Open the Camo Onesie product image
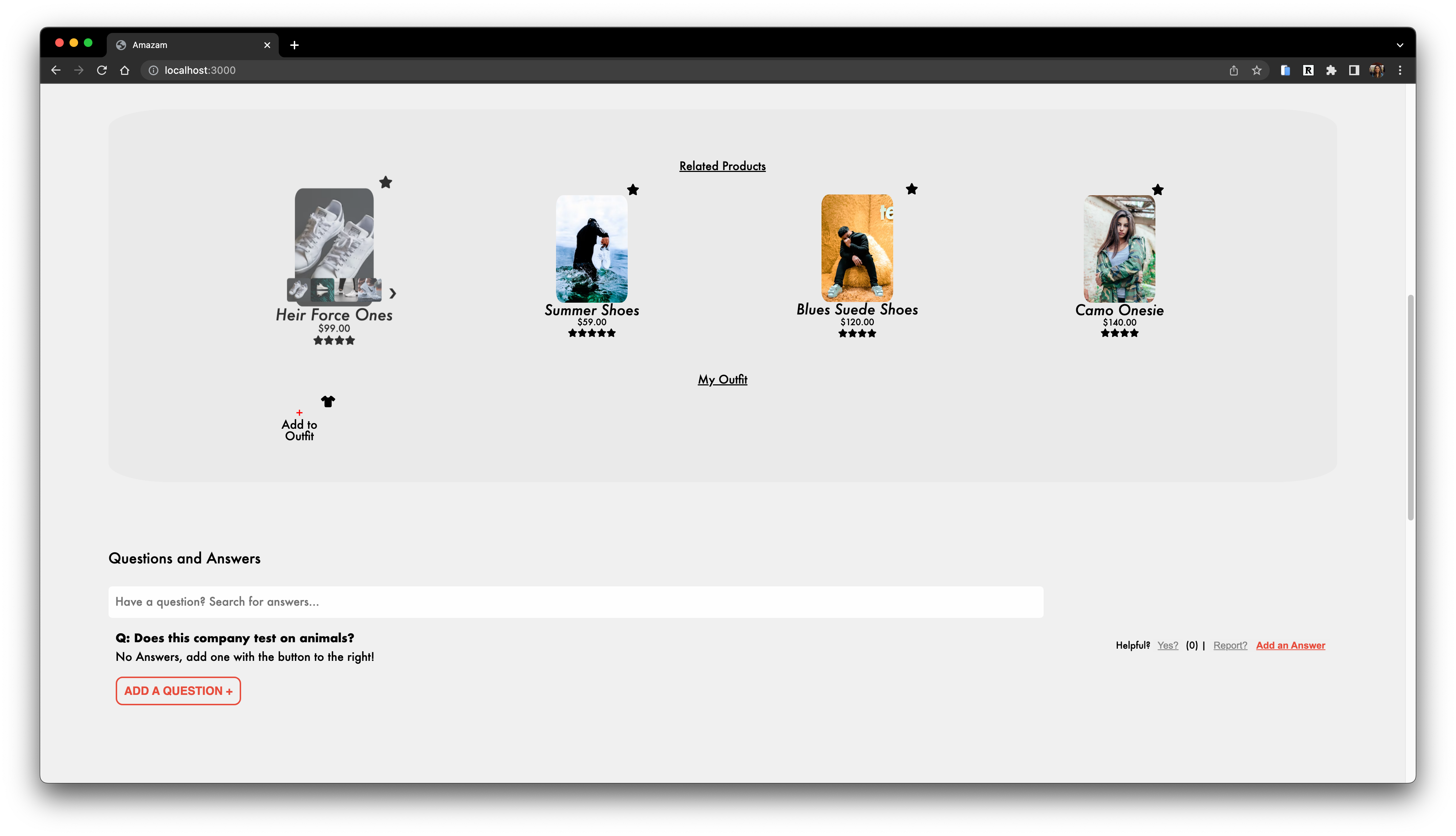The height and width of the screenshot is (836, 1456). pos(1119,249)
